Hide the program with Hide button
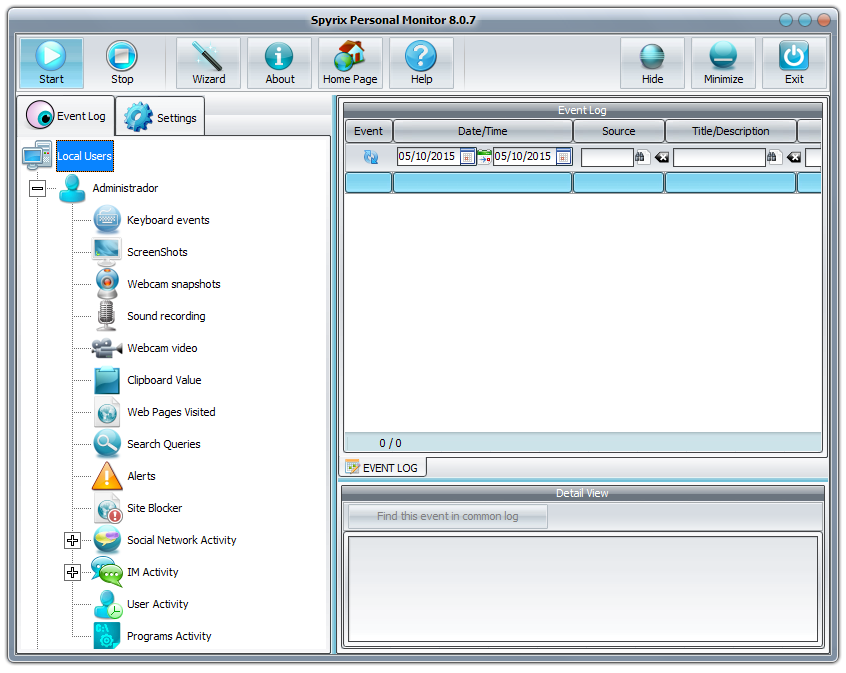Viewport: 846px width, 673px height. tap(652, 63)
